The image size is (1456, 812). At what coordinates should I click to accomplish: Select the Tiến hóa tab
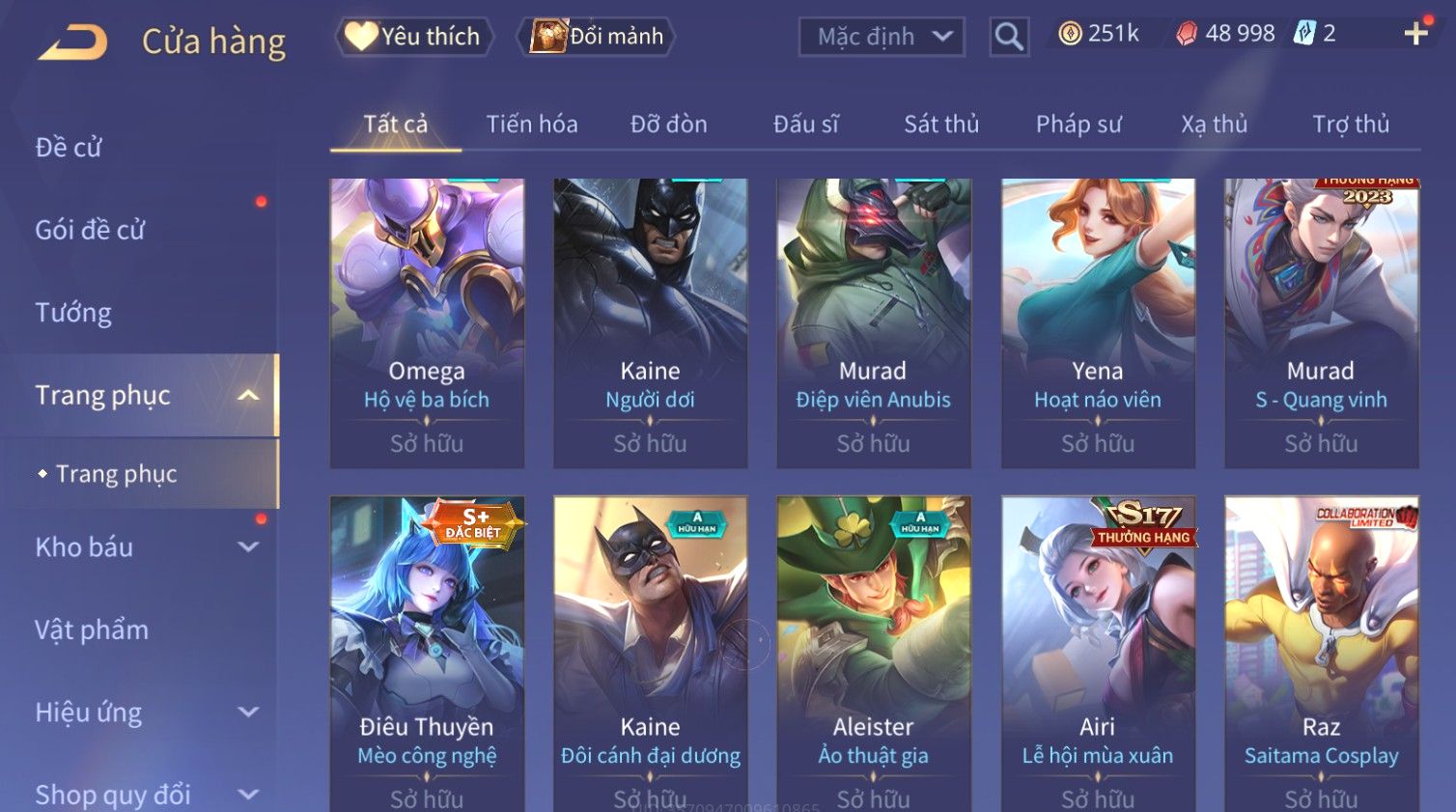click(532, 124)
